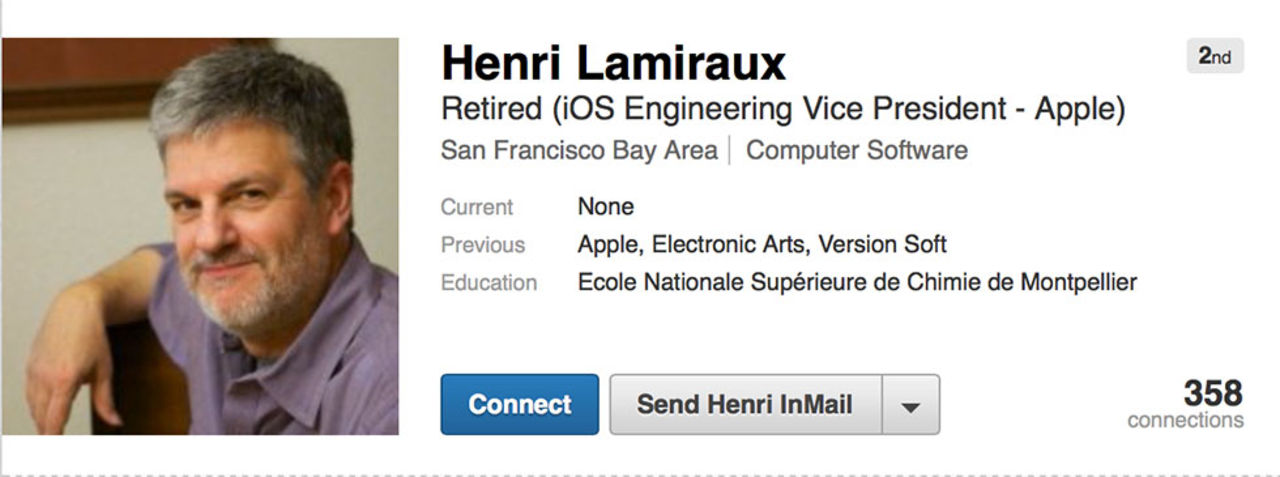Select the Computer Software industry text
Image resolution: width=1280 pixels, height=477 pixels.
tap(856, 151)
